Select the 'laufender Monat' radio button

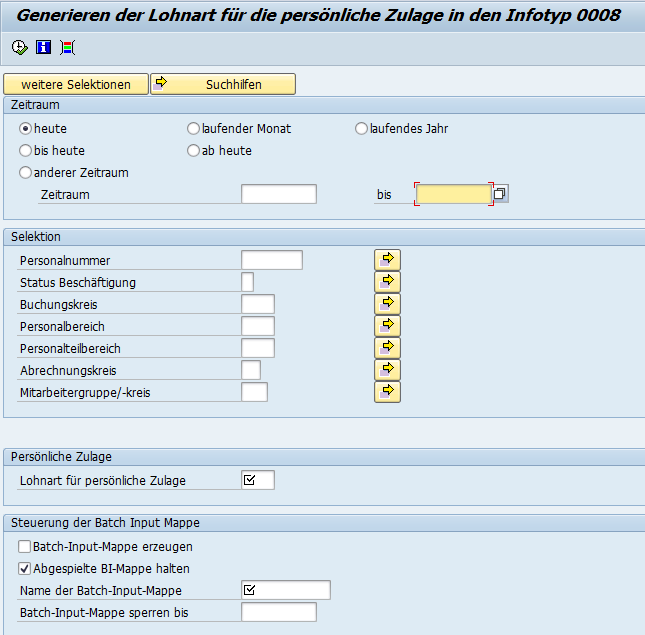(x=194, y=129)
